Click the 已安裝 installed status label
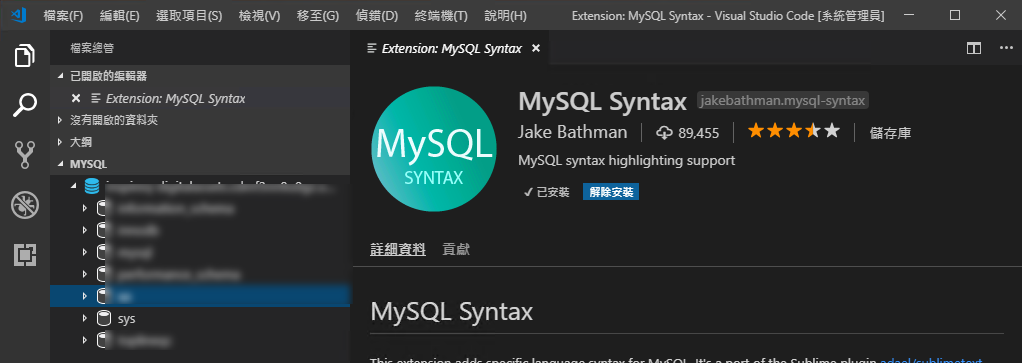Viewport: 1022px width, 363px height. pos(547,192)
